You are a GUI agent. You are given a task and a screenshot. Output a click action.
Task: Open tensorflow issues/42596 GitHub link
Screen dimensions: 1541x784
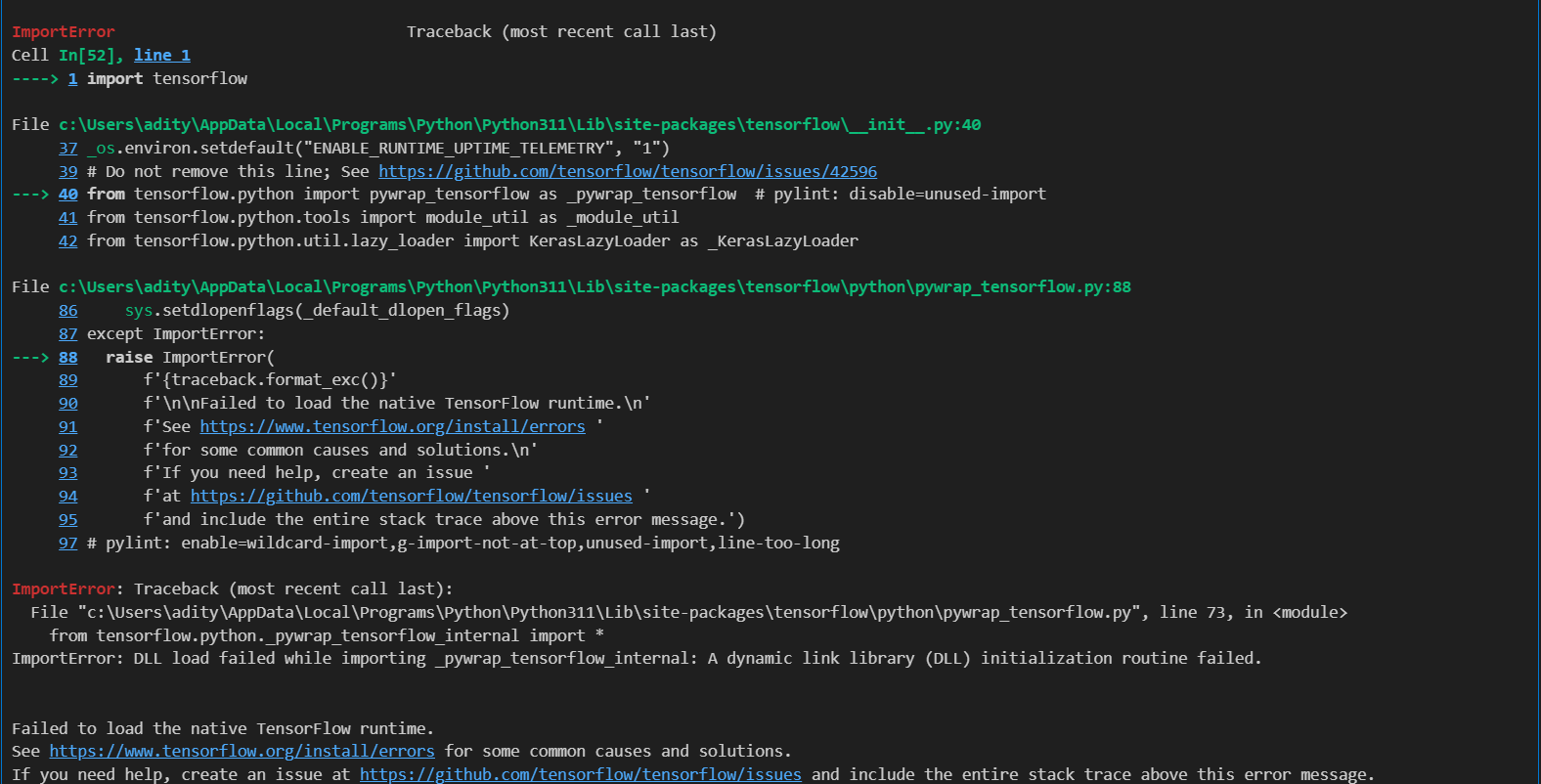(628, 171)
